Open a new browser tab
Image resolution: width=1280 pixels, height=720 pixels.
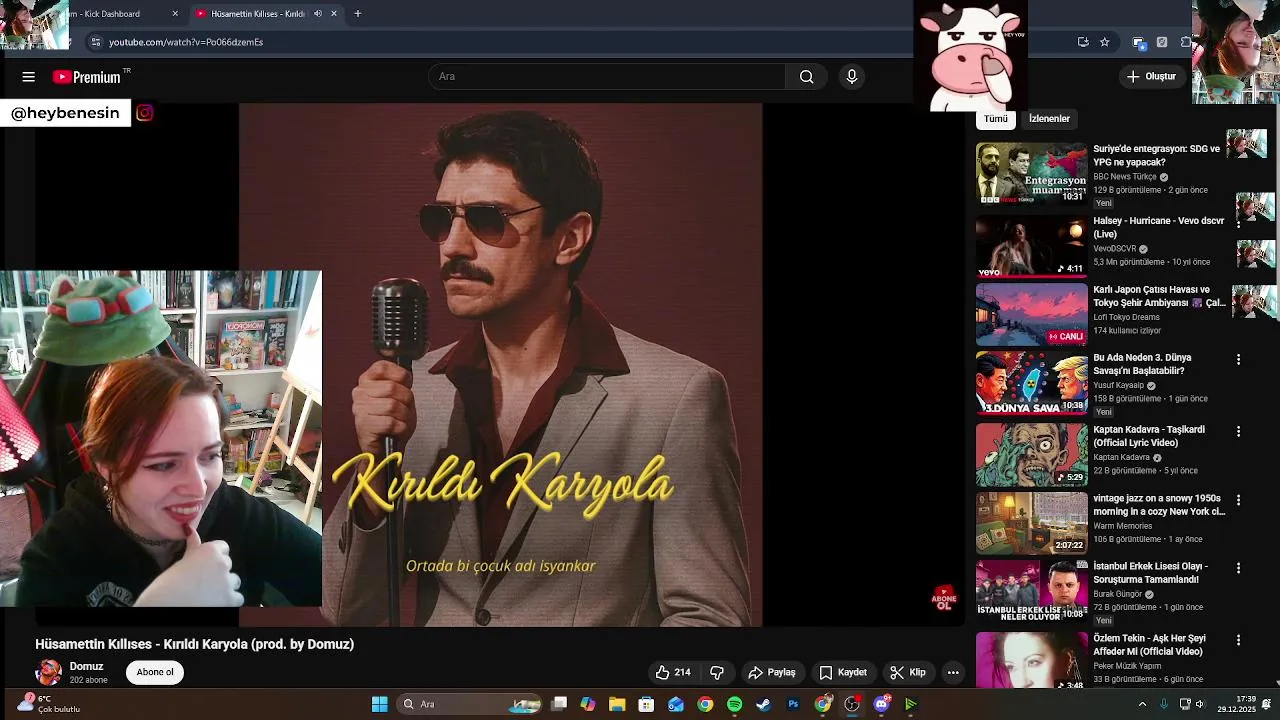click(358, 14)
